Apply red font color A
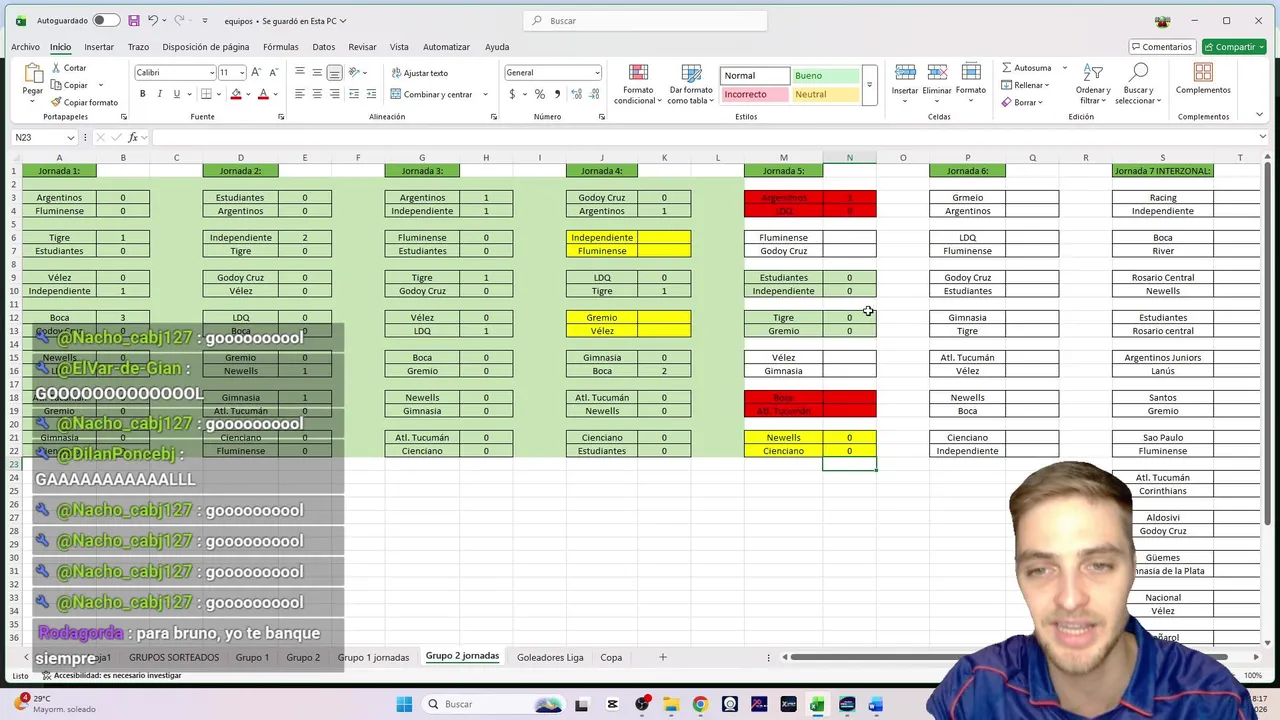 coord(263,94)
